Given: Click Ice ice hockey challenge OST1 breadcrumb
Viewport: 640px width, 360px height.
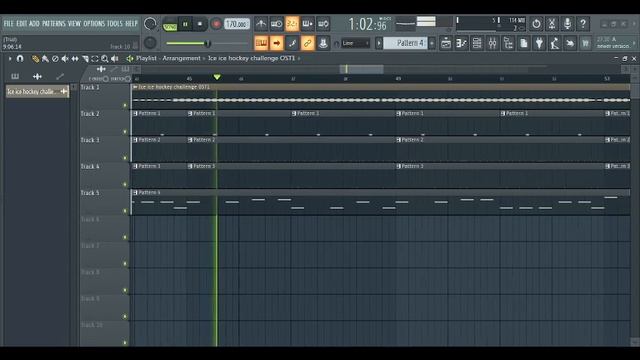Looking at the screenshot, I should [x=251, y=58].
